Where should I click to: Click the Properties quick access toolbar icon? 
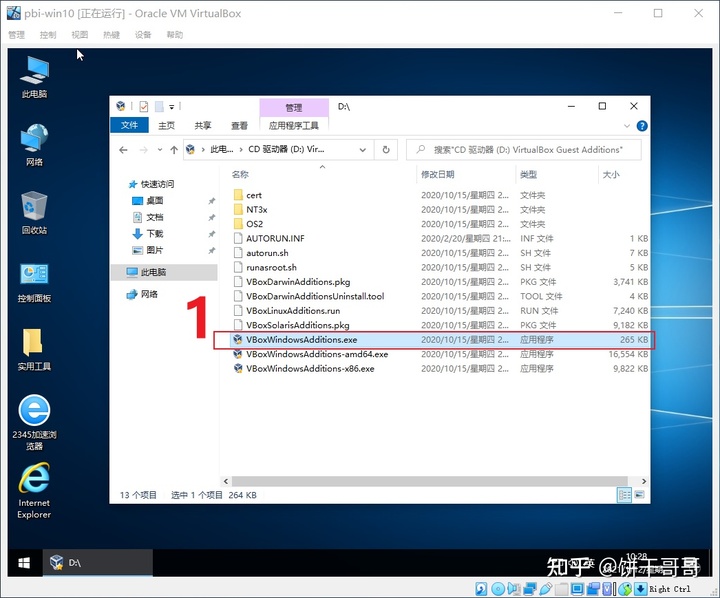144,107
